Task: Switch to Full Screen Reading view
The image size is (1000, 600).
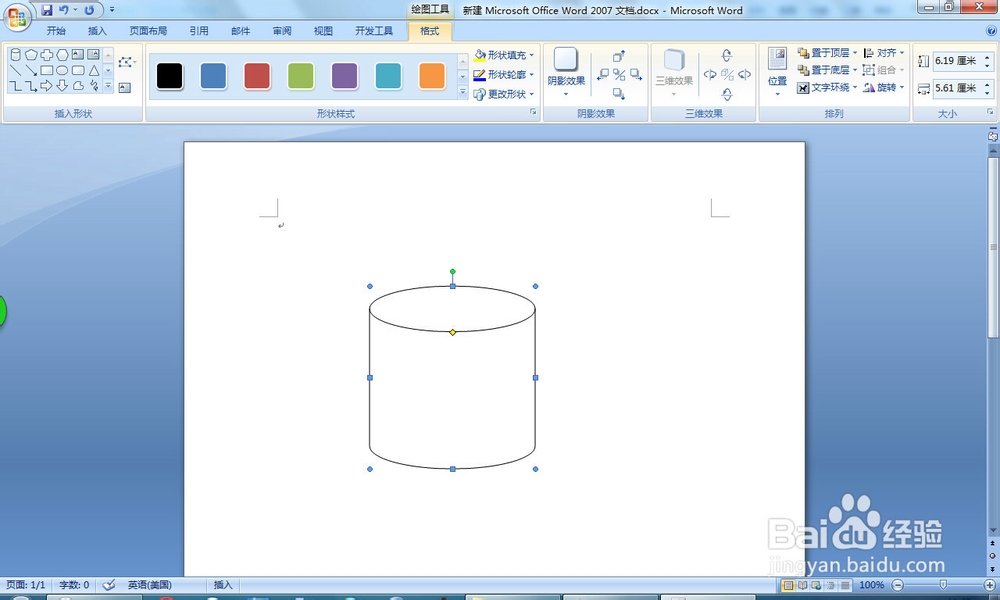Action: coord(802,585)
